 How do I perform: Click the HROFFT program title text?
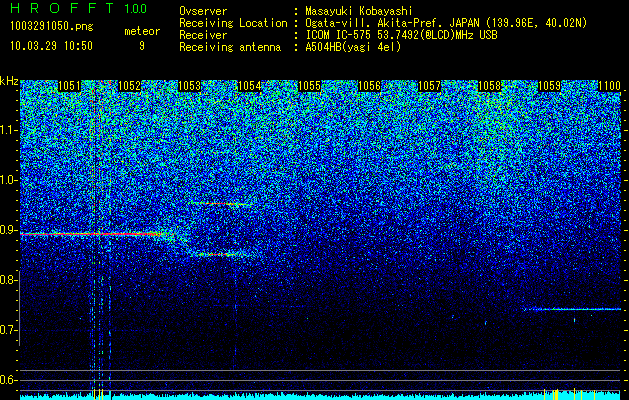click(x=61, y=8)
